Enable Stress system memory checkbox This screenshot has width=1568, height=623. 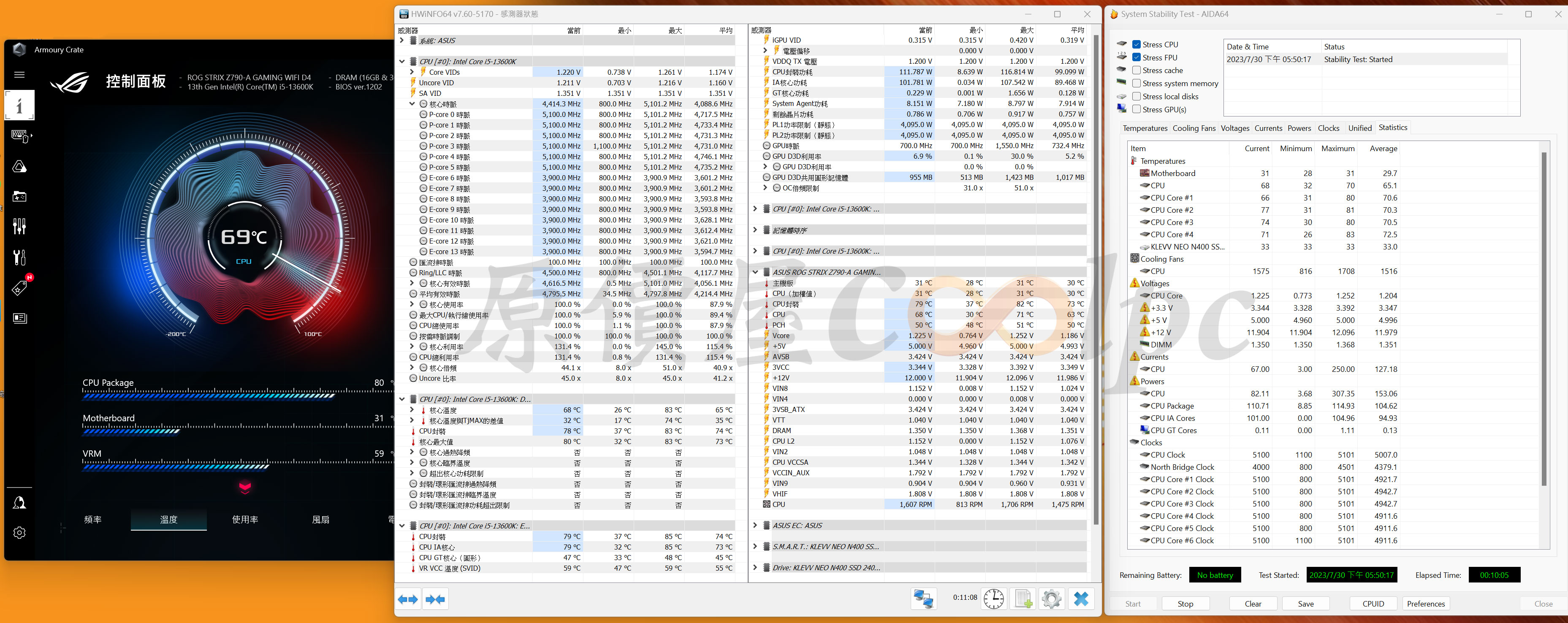1137,83
